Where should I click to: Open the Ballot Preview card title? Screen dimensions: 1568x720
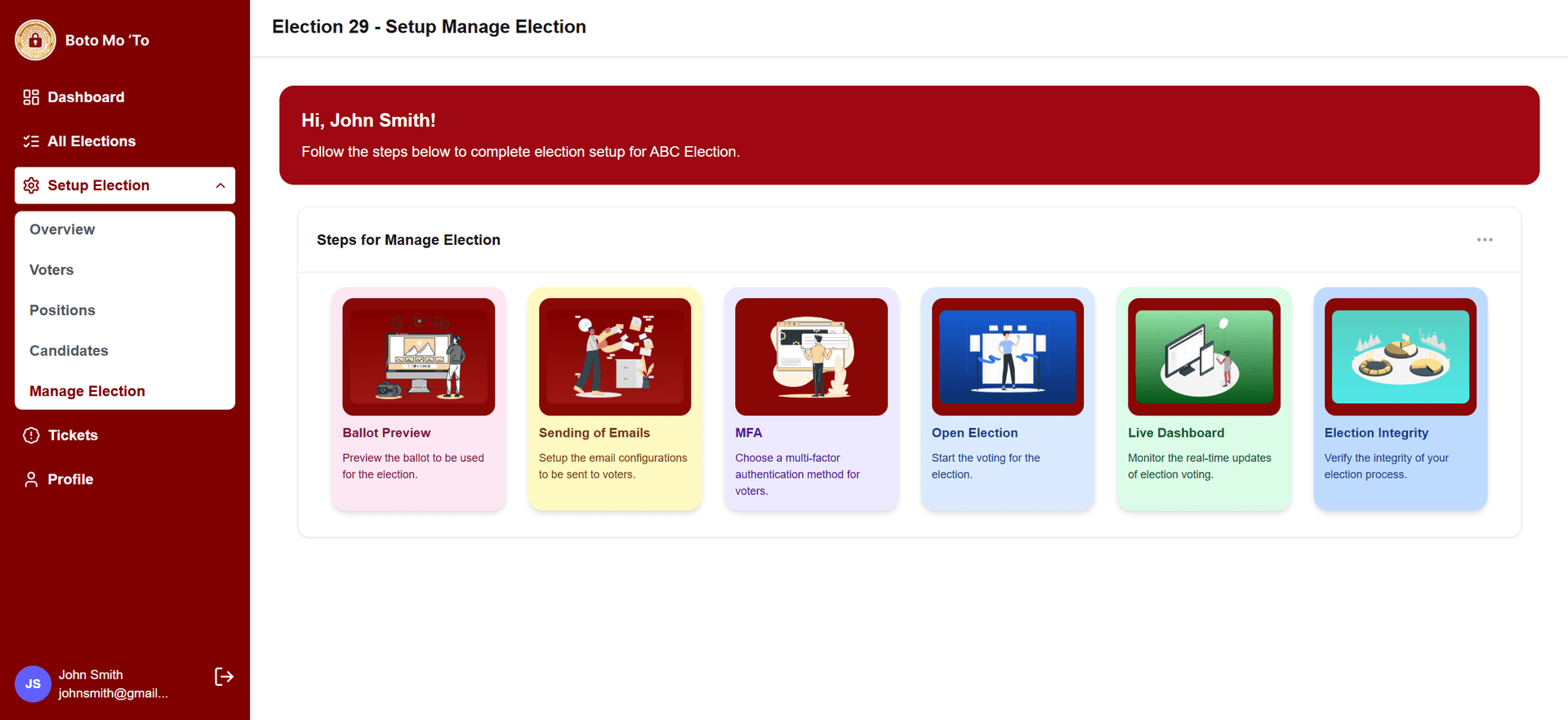pyautogui.click(x=386, y=433)
